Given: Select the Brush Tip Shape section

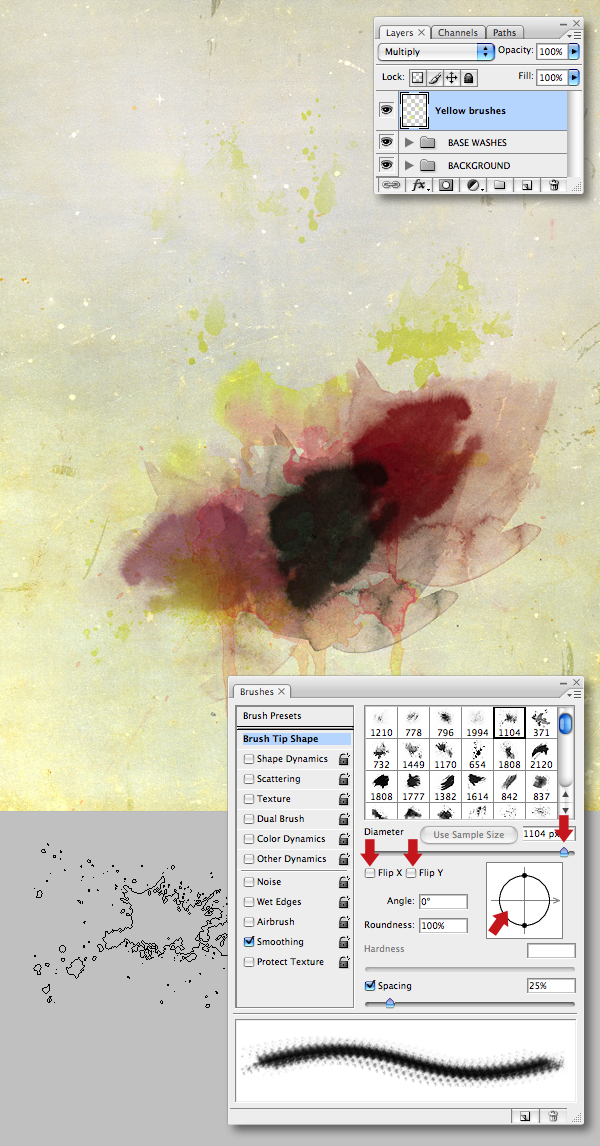Looking at the screenshot, I should [x=295, y=739].
